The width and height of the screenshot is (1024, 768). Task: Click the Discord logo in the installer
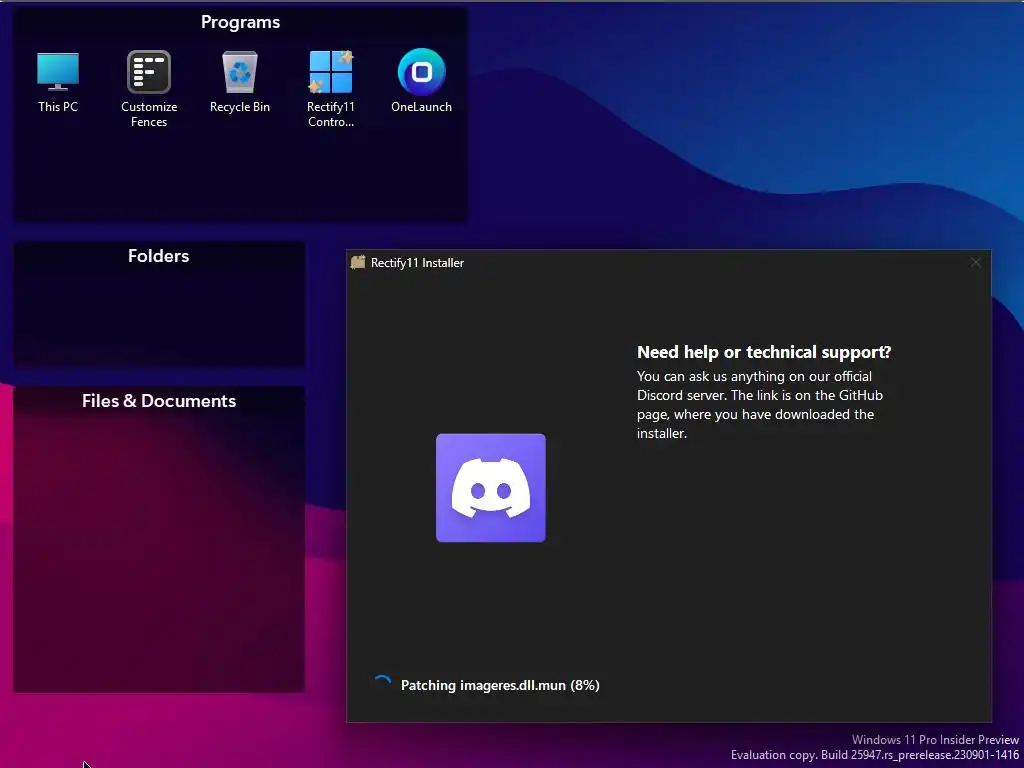coord(490,488)
